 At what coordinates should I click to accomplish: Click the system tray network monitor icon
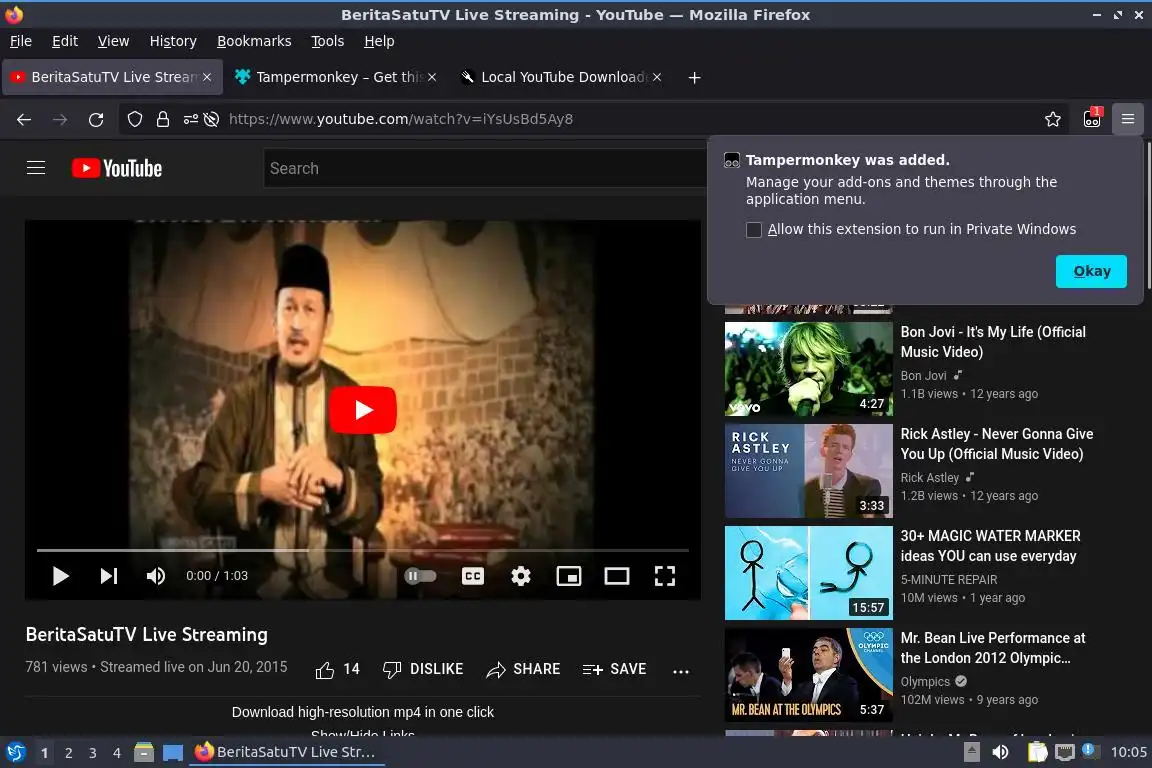coord(1064,752)
